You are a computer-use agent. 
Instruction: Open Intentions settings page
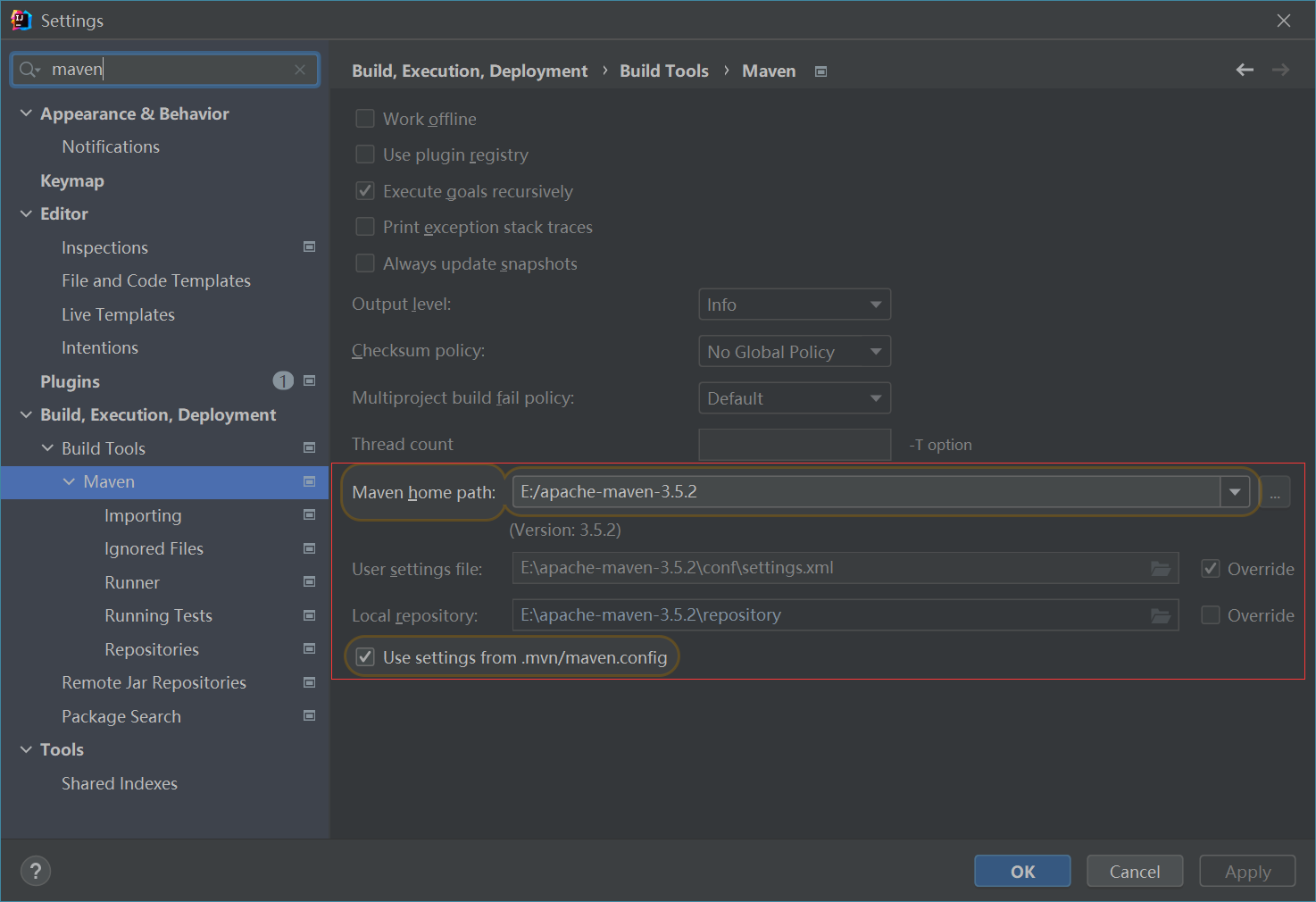point(100,347)
